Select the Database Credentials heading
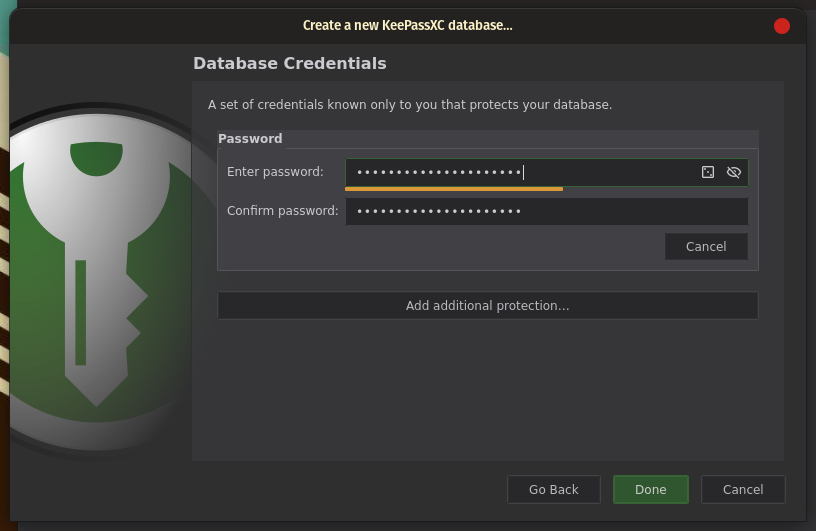 tap(290, 63)
